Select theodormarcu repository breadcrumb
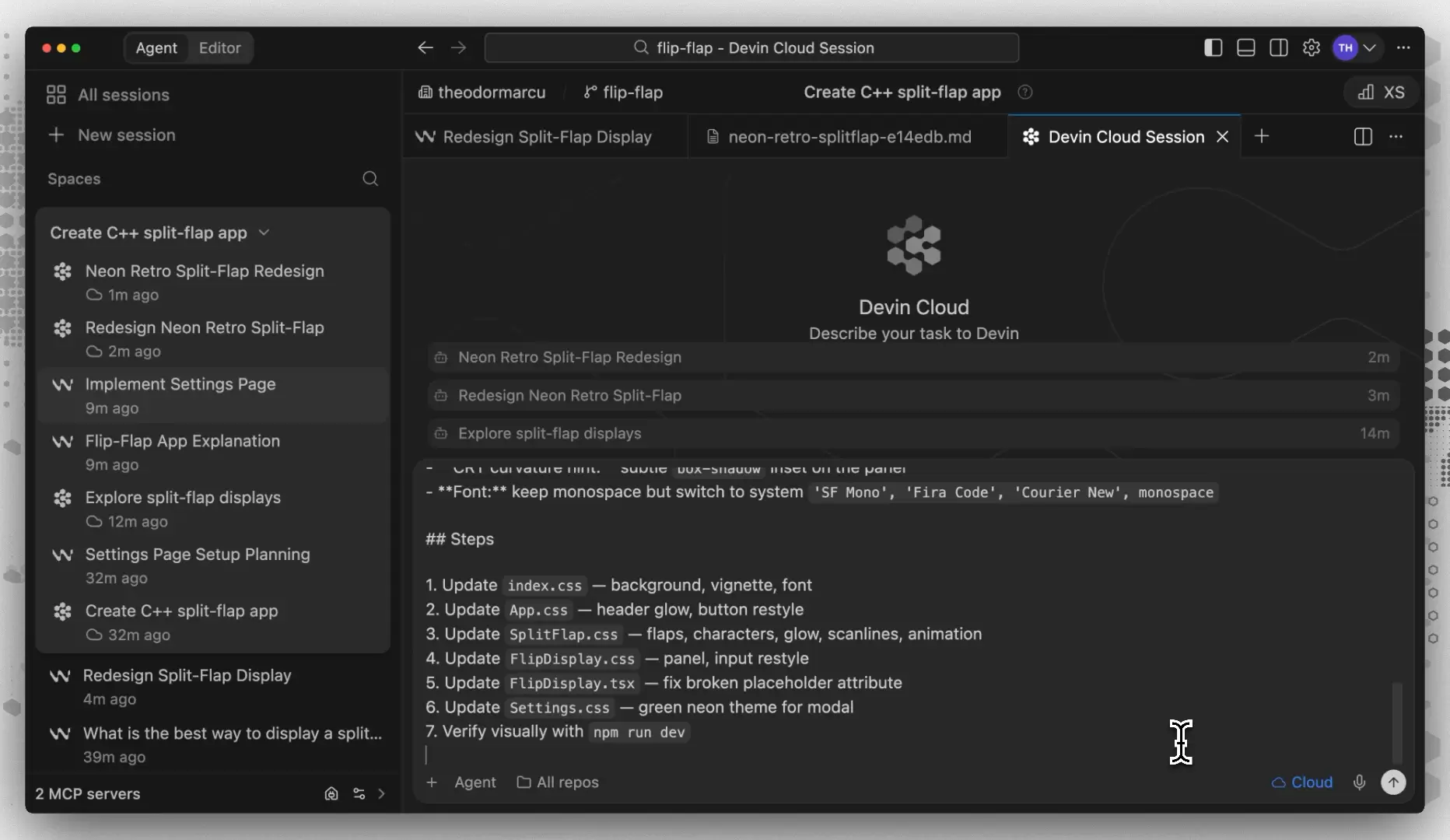 click(x=482, y=93)
